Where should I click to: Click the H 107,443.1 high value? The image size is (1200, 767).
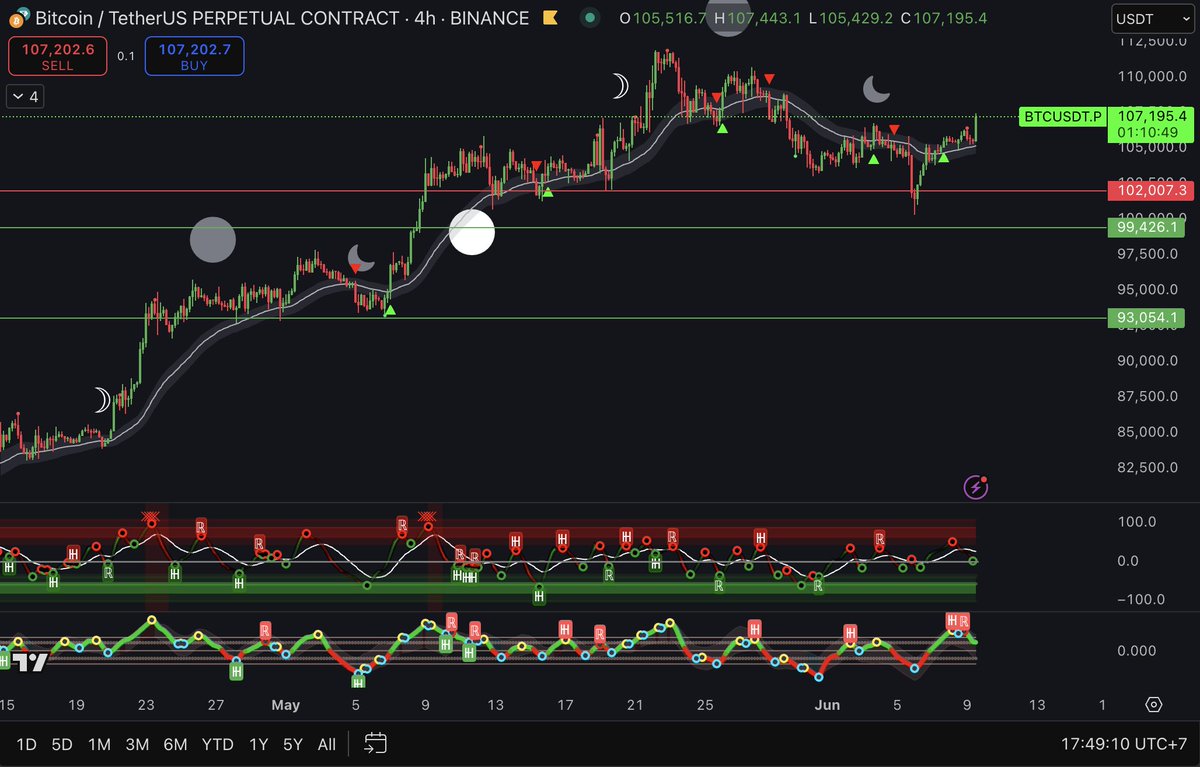point(755,18)
